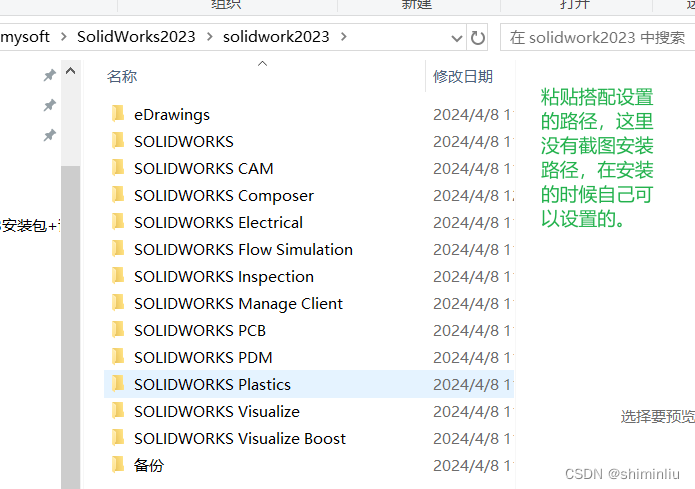
Task: Click the modified date of 备份 folder
Action: pos(472,466)
